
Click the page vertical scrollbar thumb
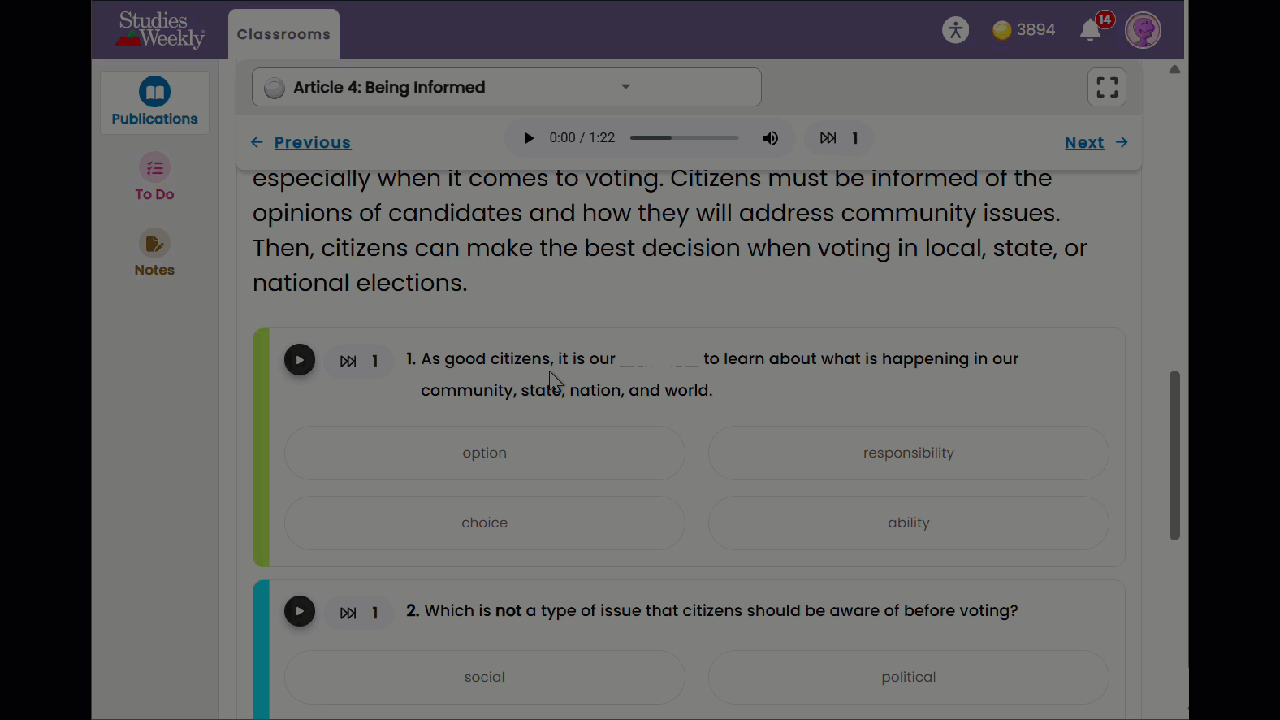(x=1175, y=455)
